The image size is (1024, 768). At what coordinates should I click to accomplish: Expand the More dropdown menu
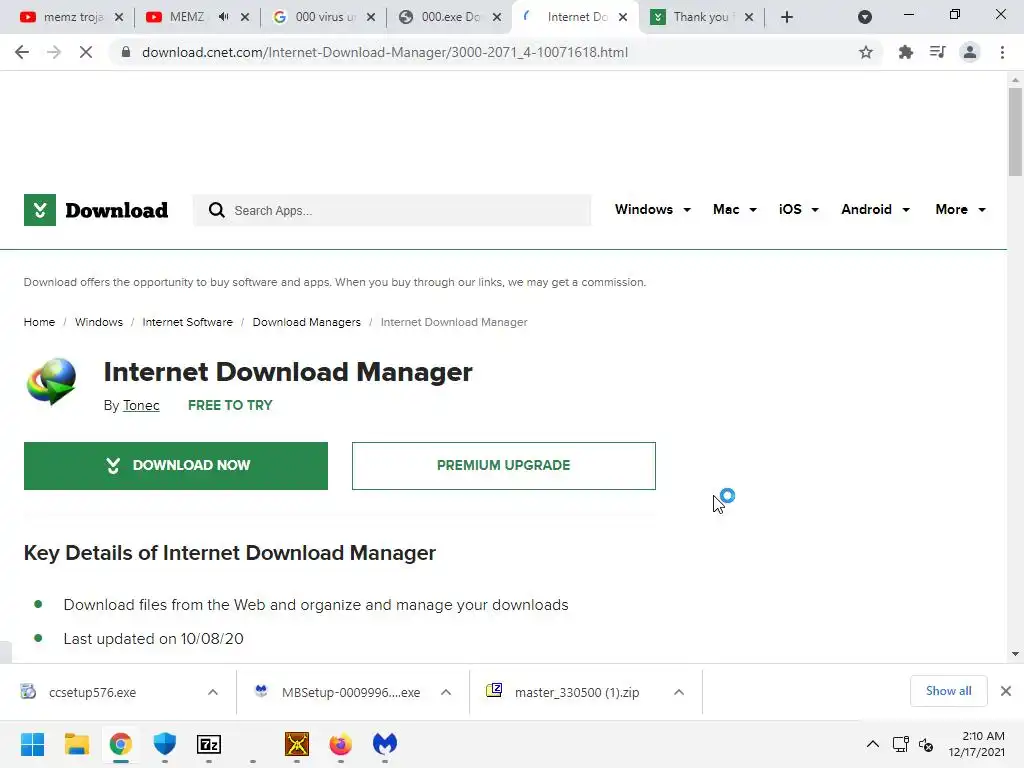961,210
